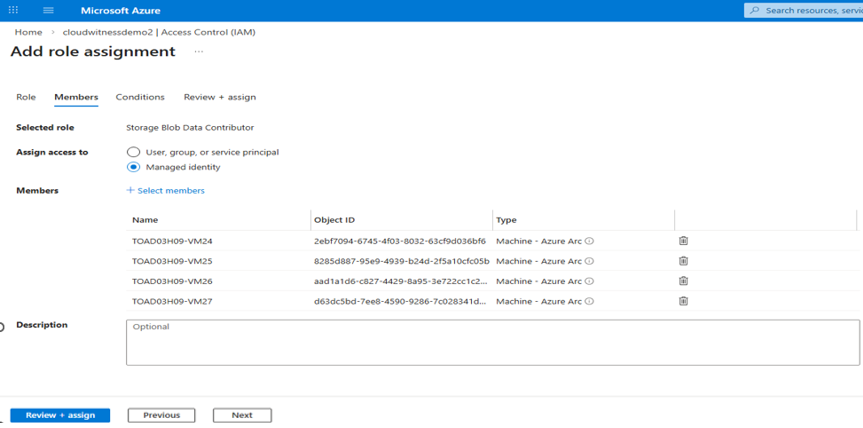
Task: Show info icon for TOAD03H09-VM25 type
Action: pos(589,261)
